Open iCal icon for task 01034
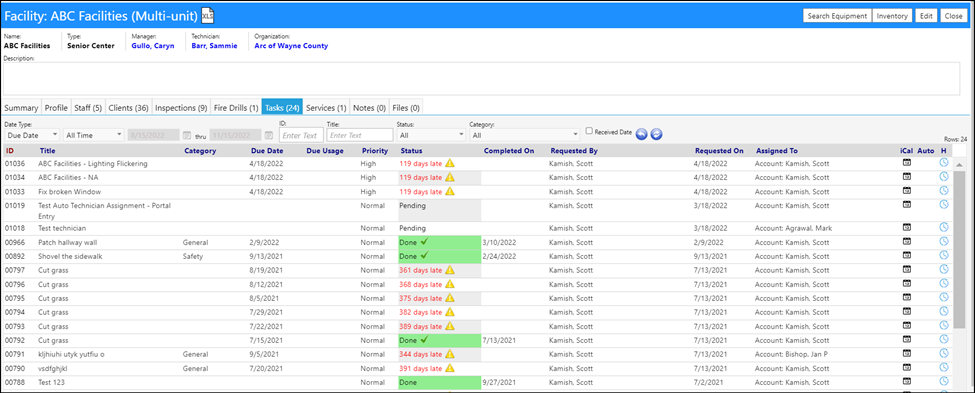975x393 pixels. [907, 177]
